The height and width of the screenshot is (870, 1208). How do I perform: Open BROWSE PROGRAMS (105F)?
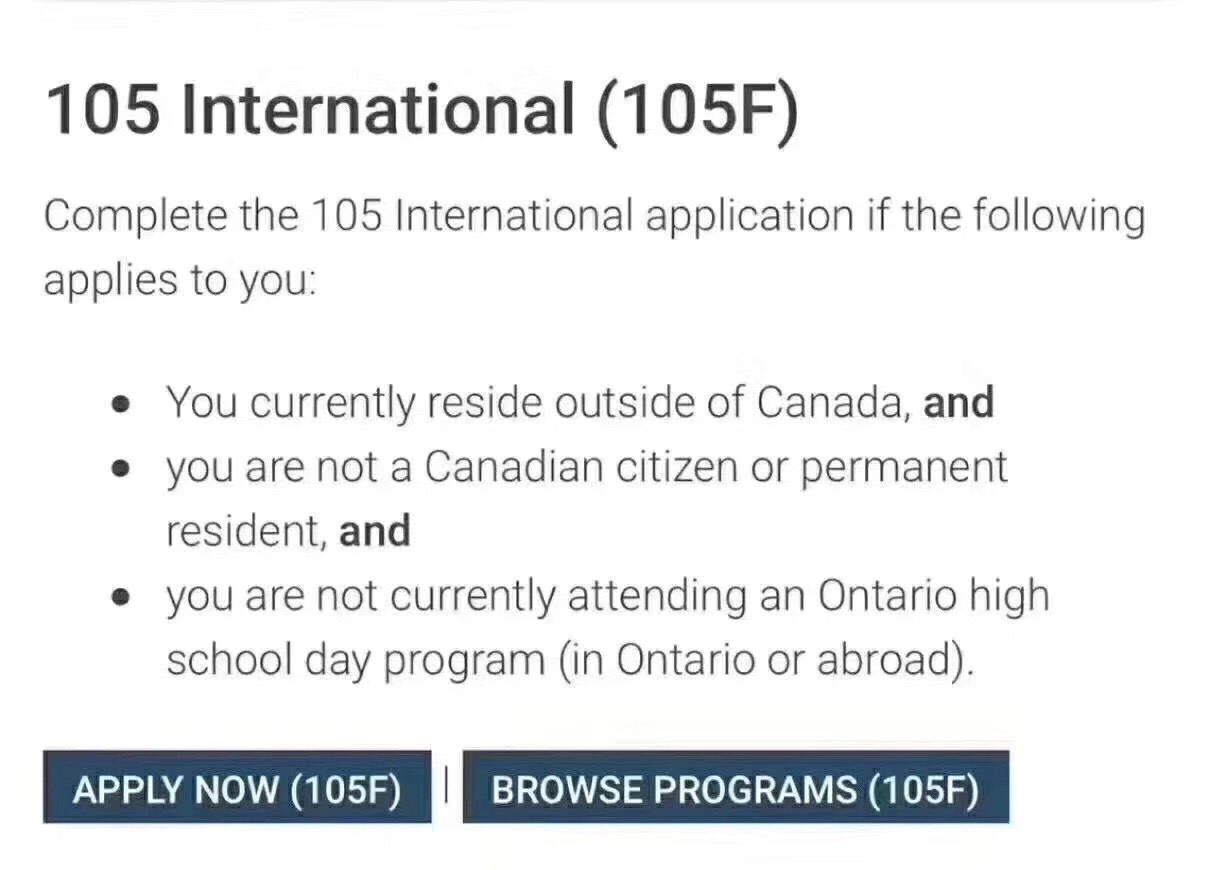(x=735, y=790)
